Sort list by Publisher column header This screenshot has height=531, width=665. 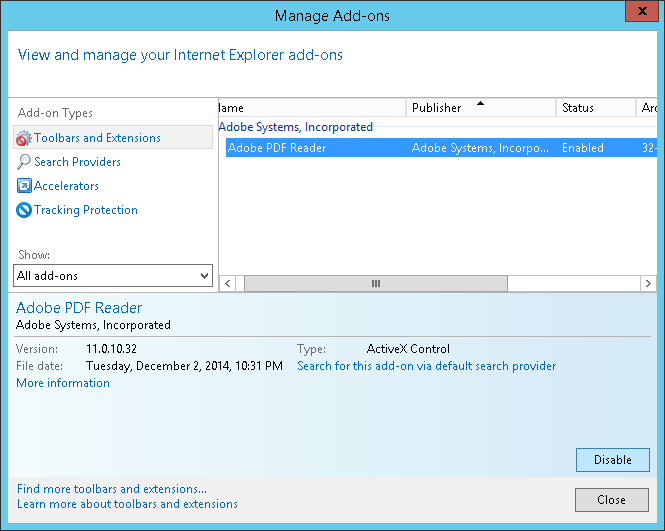click(481, 108)
